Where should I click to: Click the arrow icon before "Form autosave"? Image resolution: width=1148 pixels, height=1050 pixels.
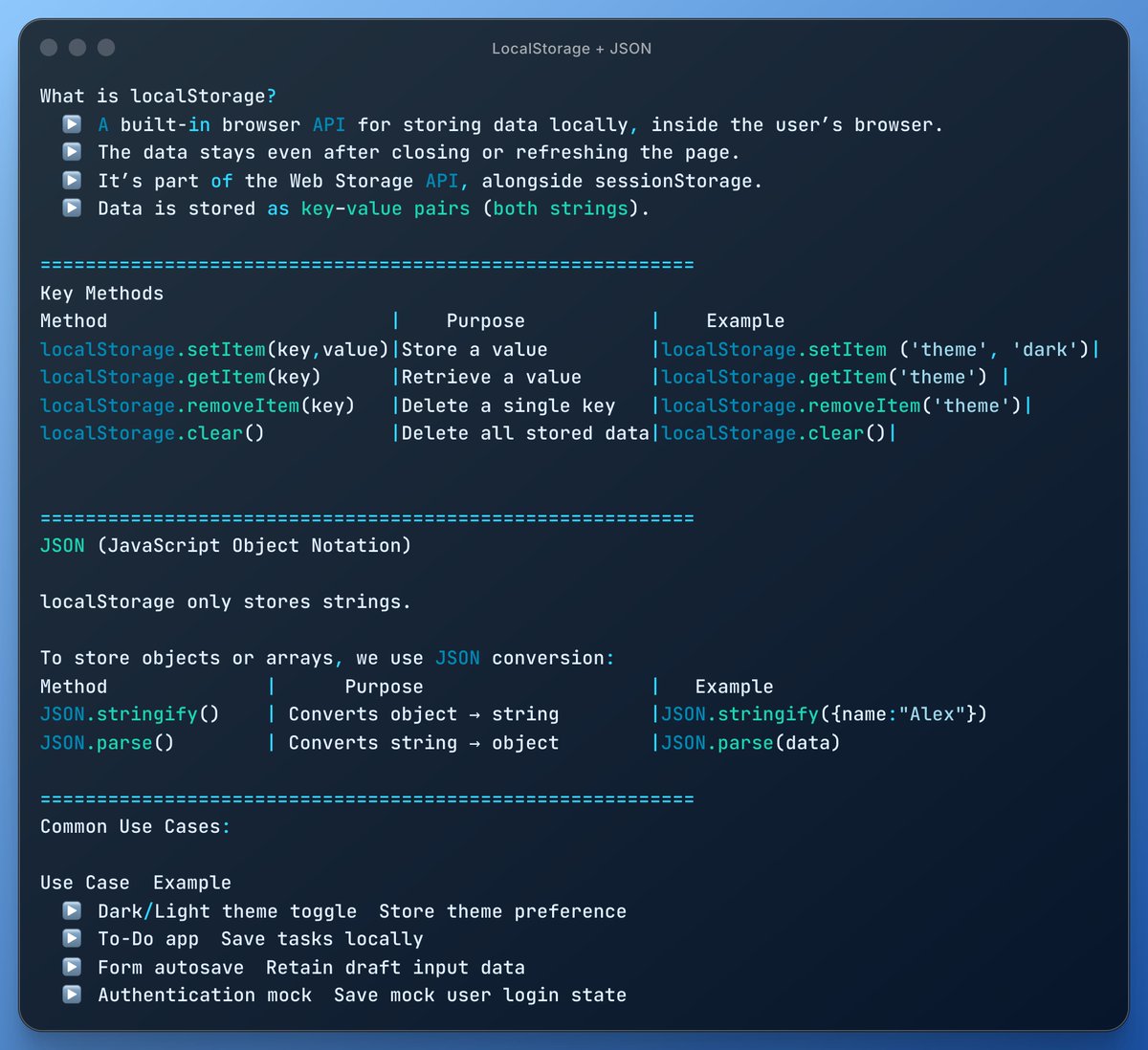[71, 966]
